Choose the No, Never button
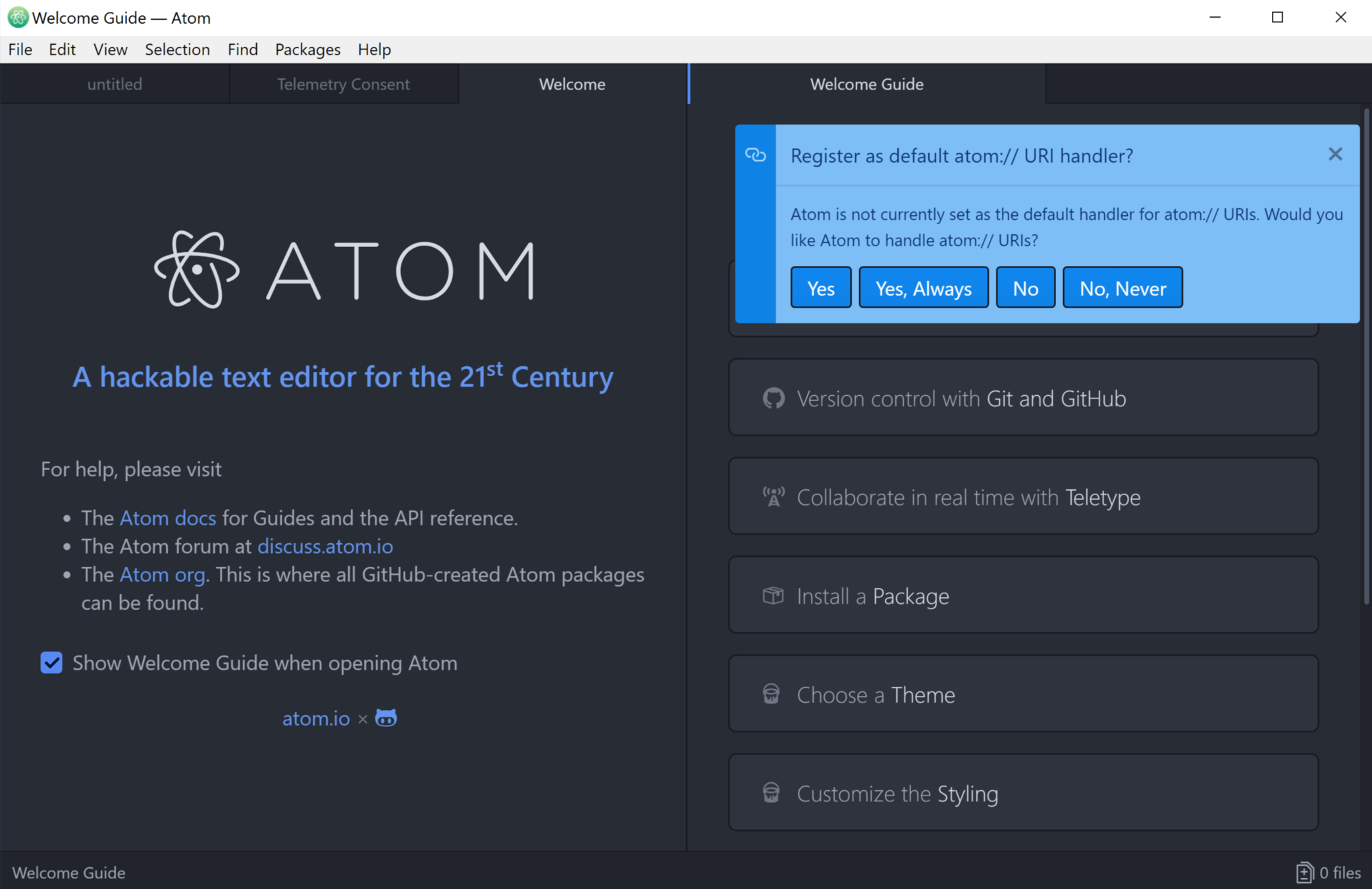 tap(1122, 288)
